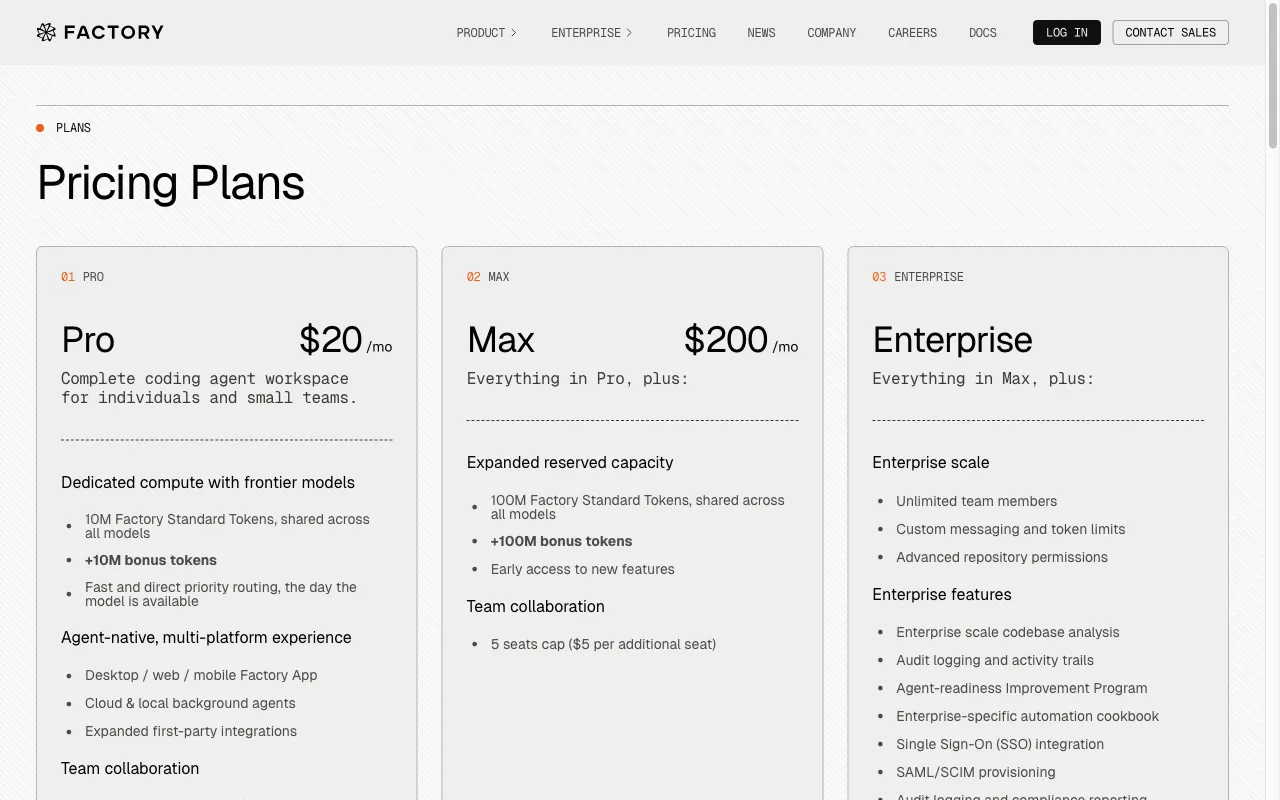Viewport: 1280px width, 800px height.
Task: Click 'Agent-native, multi-platform experience' heading
Action: [206, 638]
